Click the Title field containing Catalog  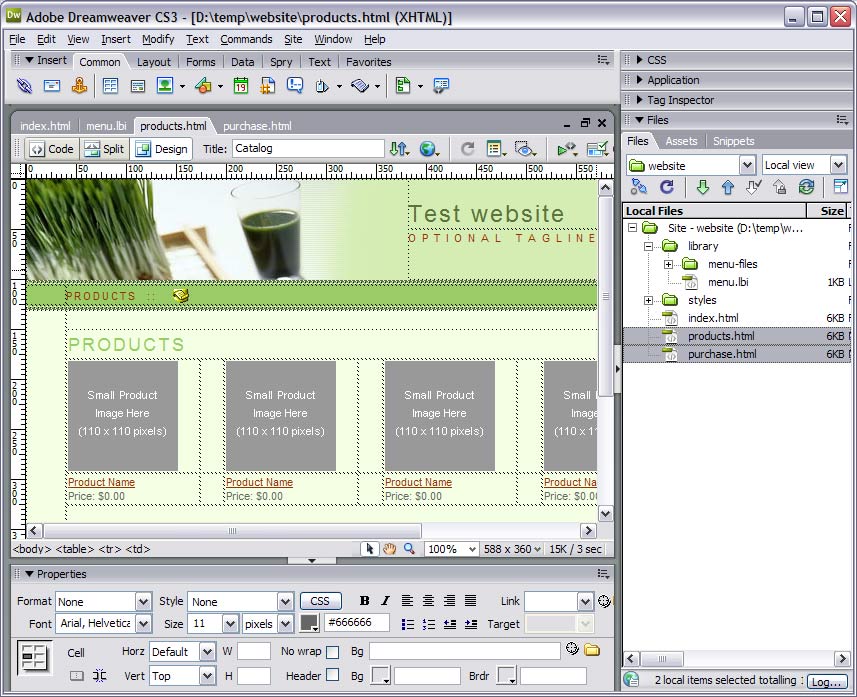[308, 149]
